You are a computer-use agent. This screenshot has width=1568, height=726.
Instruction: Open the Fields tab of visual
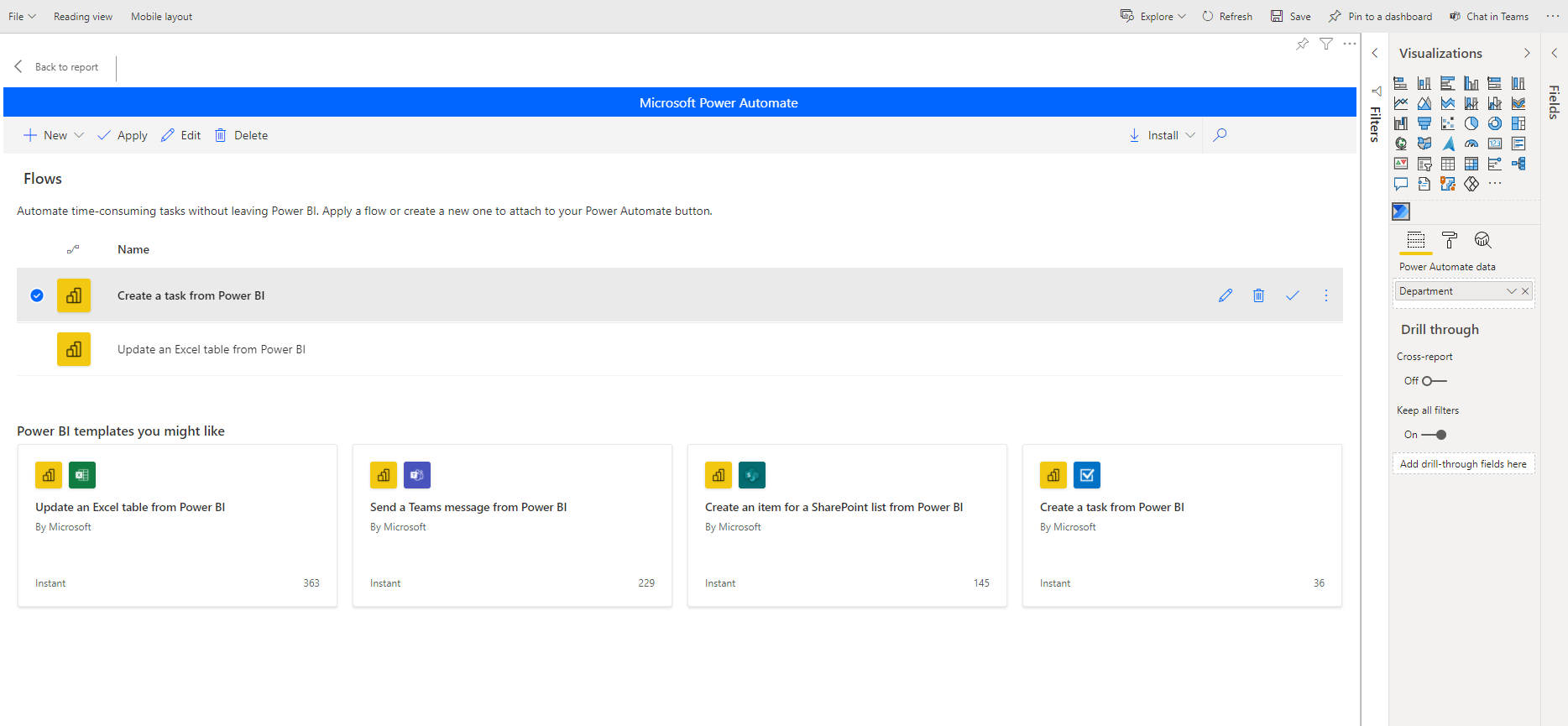(1416, 241)
